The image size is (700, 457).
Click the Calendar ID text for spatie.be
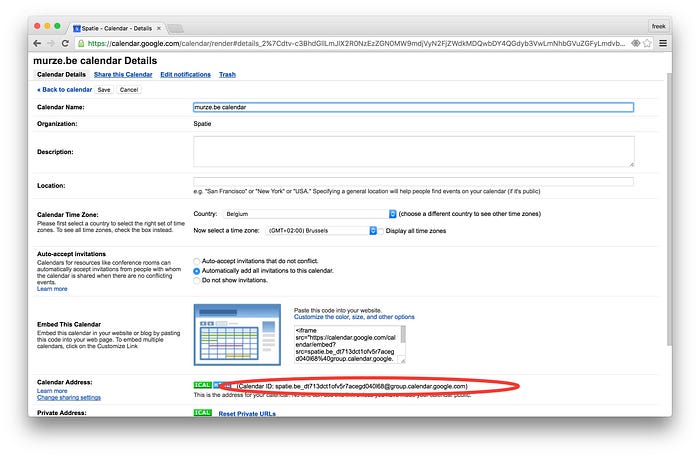(x=352, y=386)
